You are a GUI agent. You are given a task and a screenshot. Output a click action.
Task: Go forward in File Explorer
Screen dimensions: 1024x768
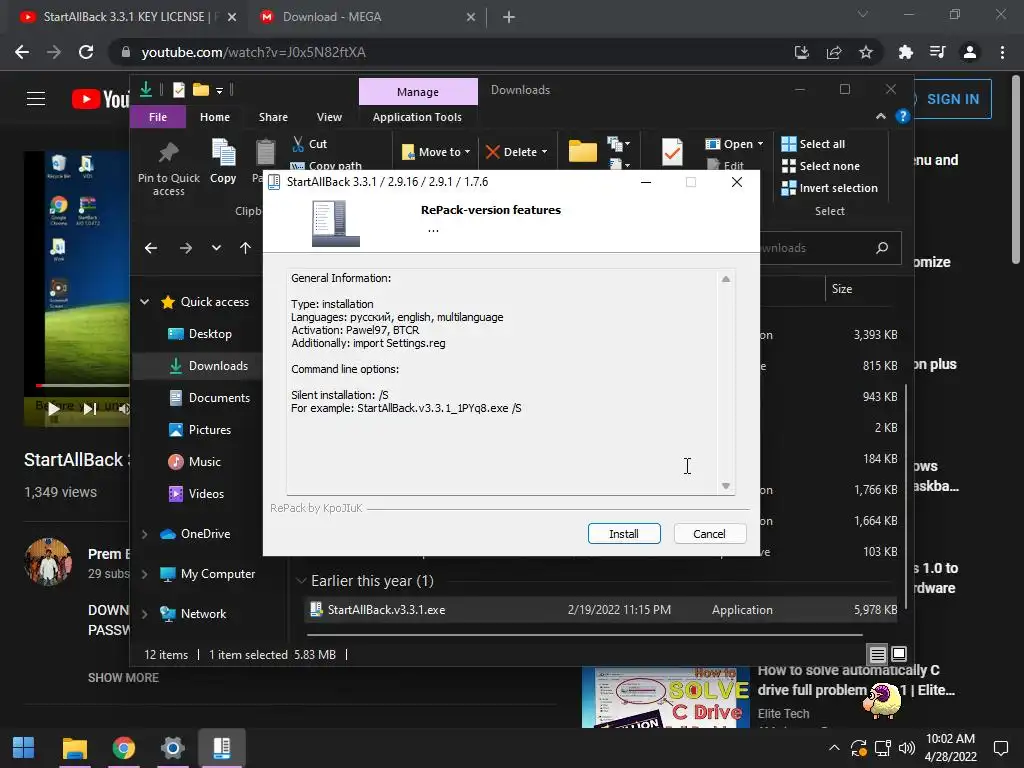[x=185, y=248]
